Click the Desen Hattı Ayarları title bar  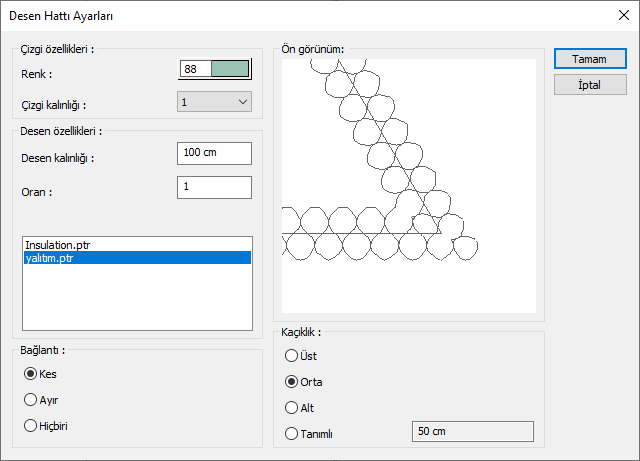300,15
